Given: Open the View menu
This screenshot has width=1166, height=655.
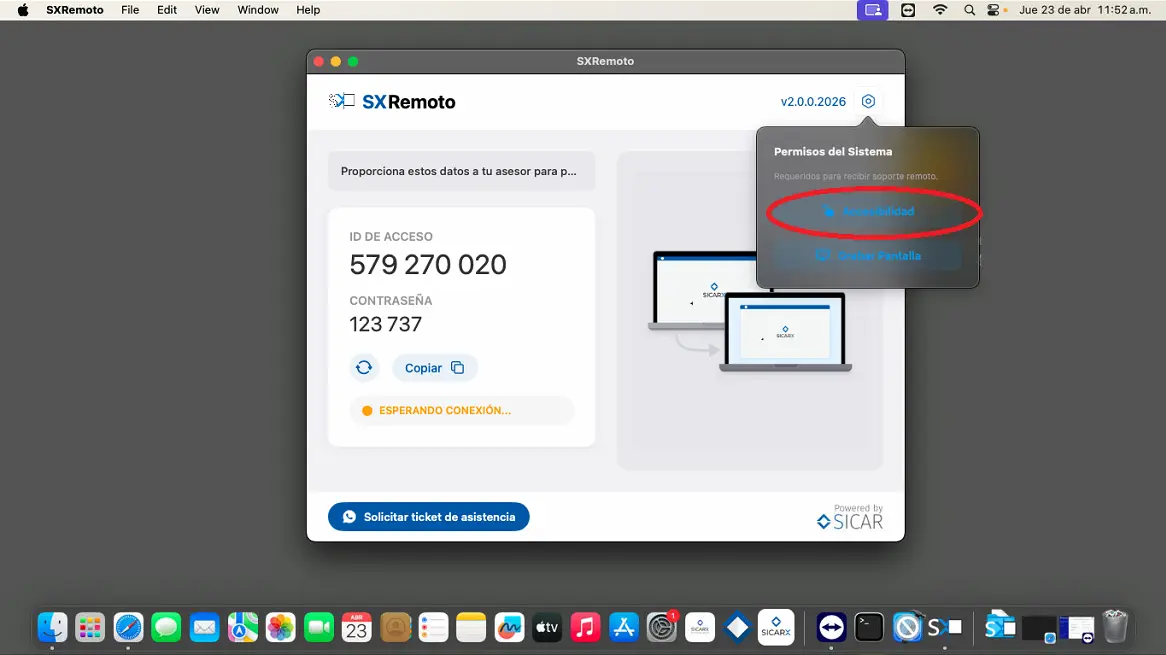Looking at the screenshot, I should pos(207,10).
